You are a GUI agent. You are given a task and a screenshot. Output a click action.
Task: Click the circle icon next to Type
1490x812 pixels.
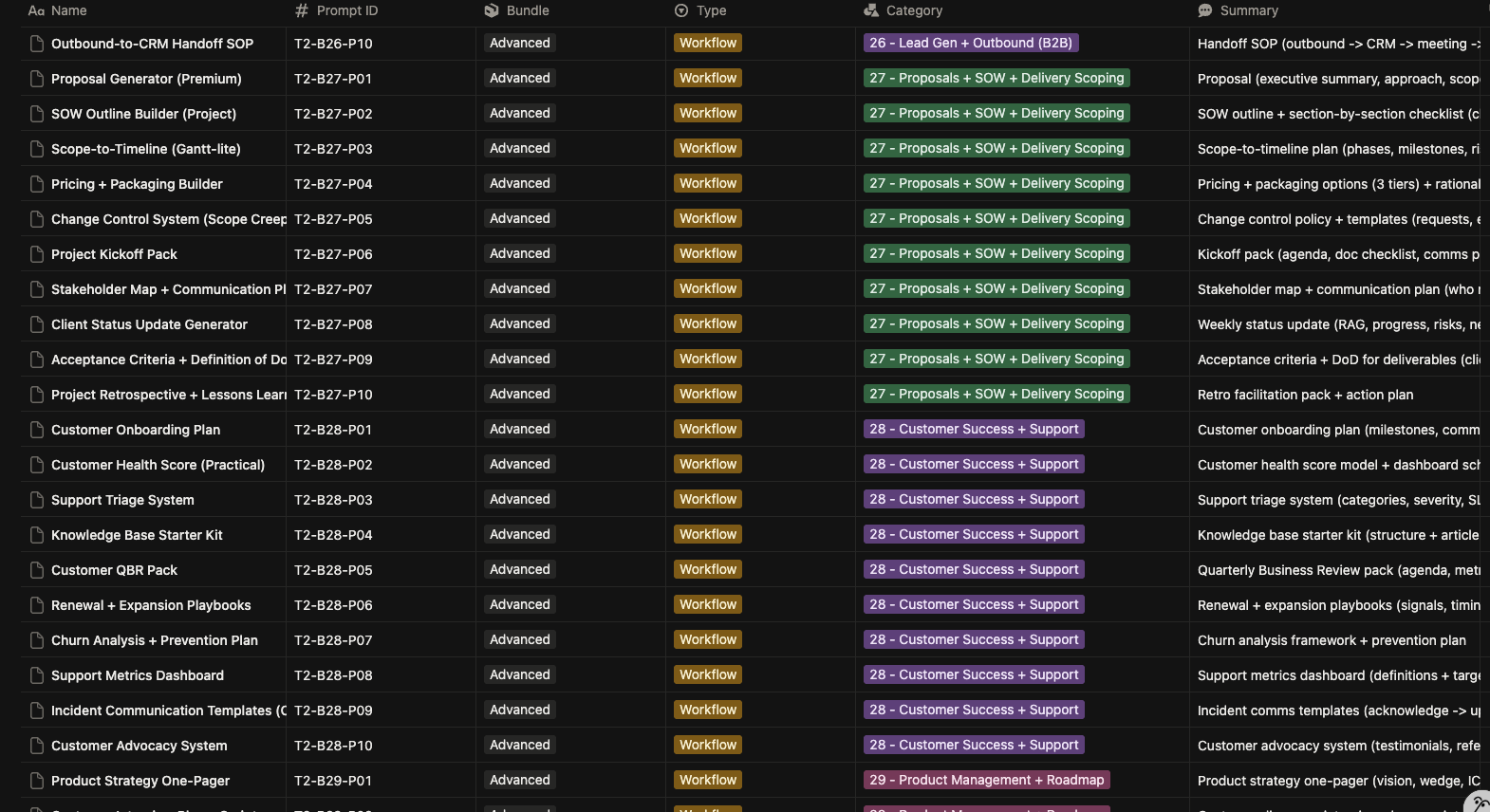[680, 10]
